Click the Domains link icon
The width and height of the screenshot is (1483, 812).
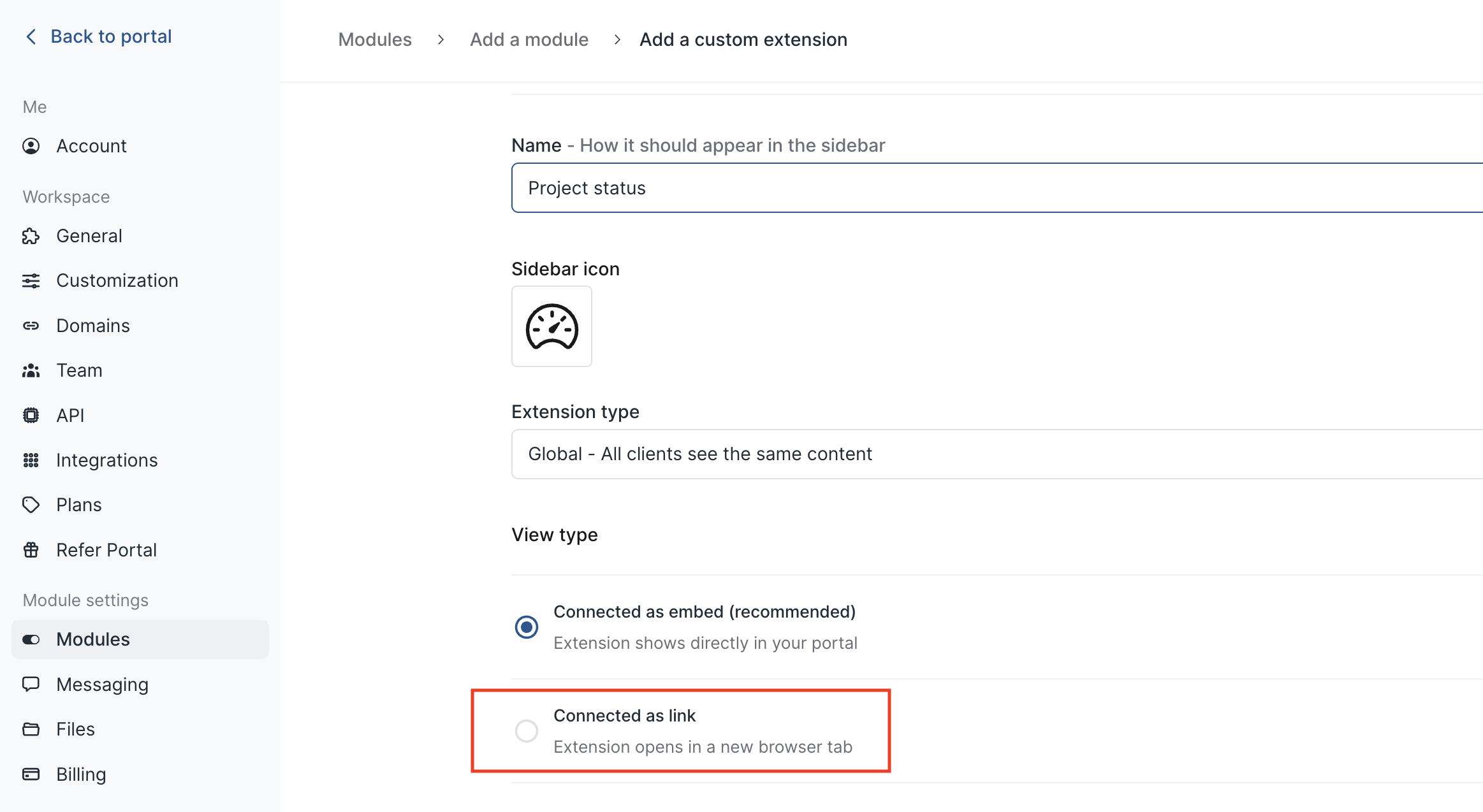31,326
